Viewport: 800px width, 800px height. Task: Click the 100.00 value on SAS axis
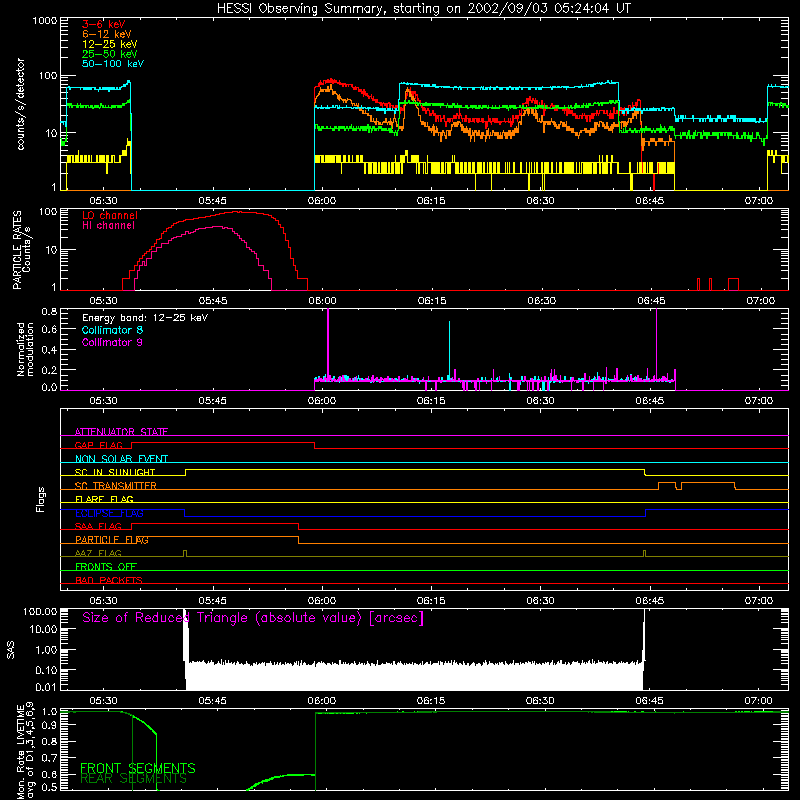[40, 611]
